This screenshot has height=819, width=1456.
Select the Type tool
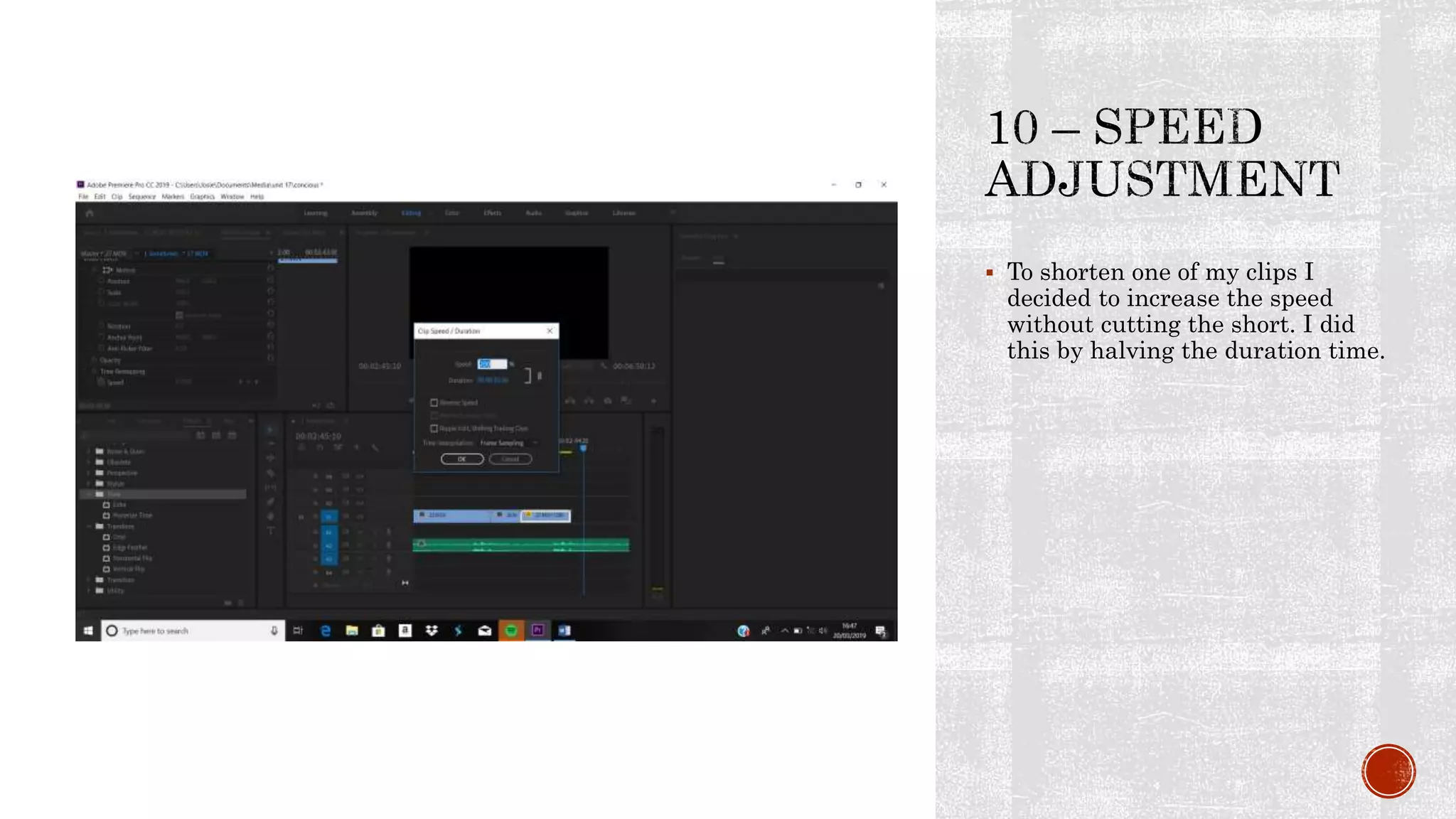pos(270,530)
